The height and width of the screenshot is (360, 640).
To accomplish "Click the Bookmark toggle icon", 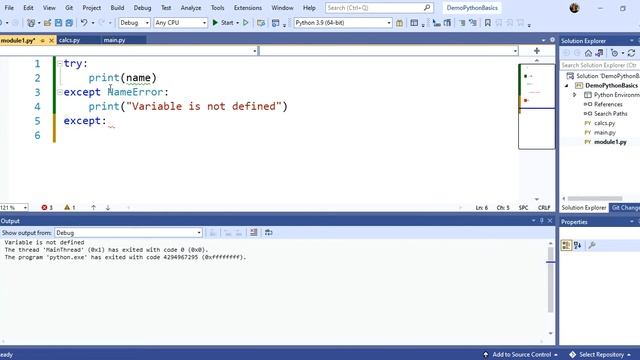I will 488,23.
